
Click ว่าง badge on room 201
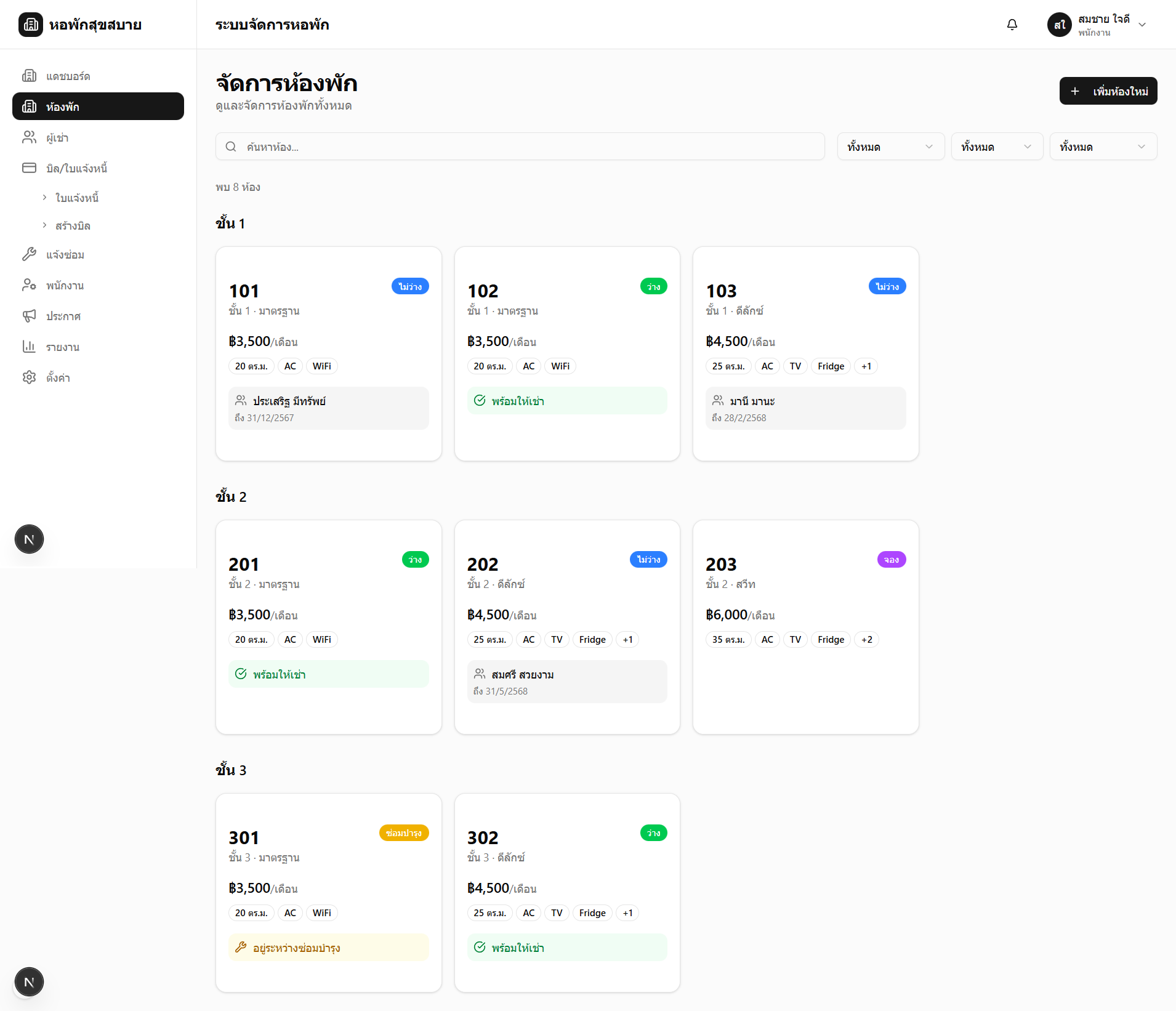click(415, 560)
